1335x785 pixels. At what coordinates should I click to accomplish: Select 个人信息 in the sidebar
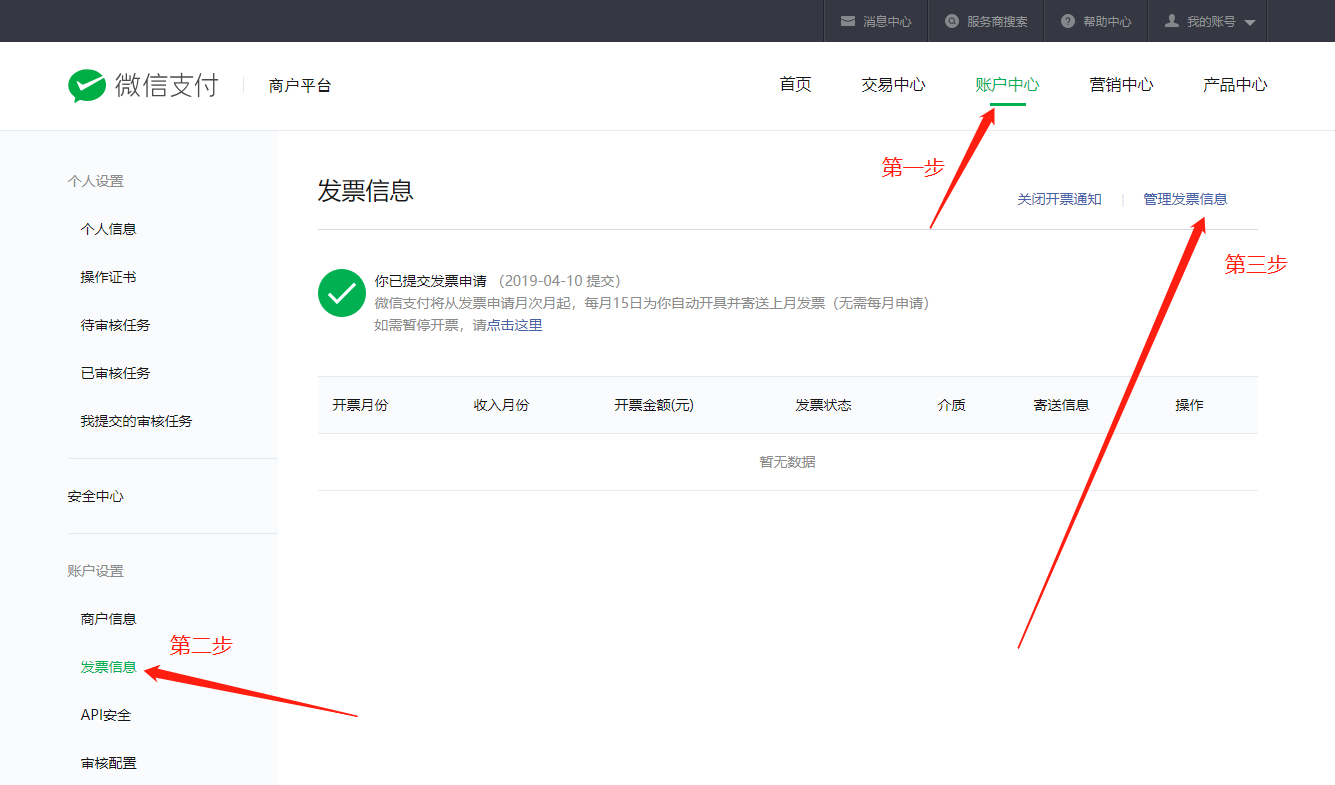[108, 229]
